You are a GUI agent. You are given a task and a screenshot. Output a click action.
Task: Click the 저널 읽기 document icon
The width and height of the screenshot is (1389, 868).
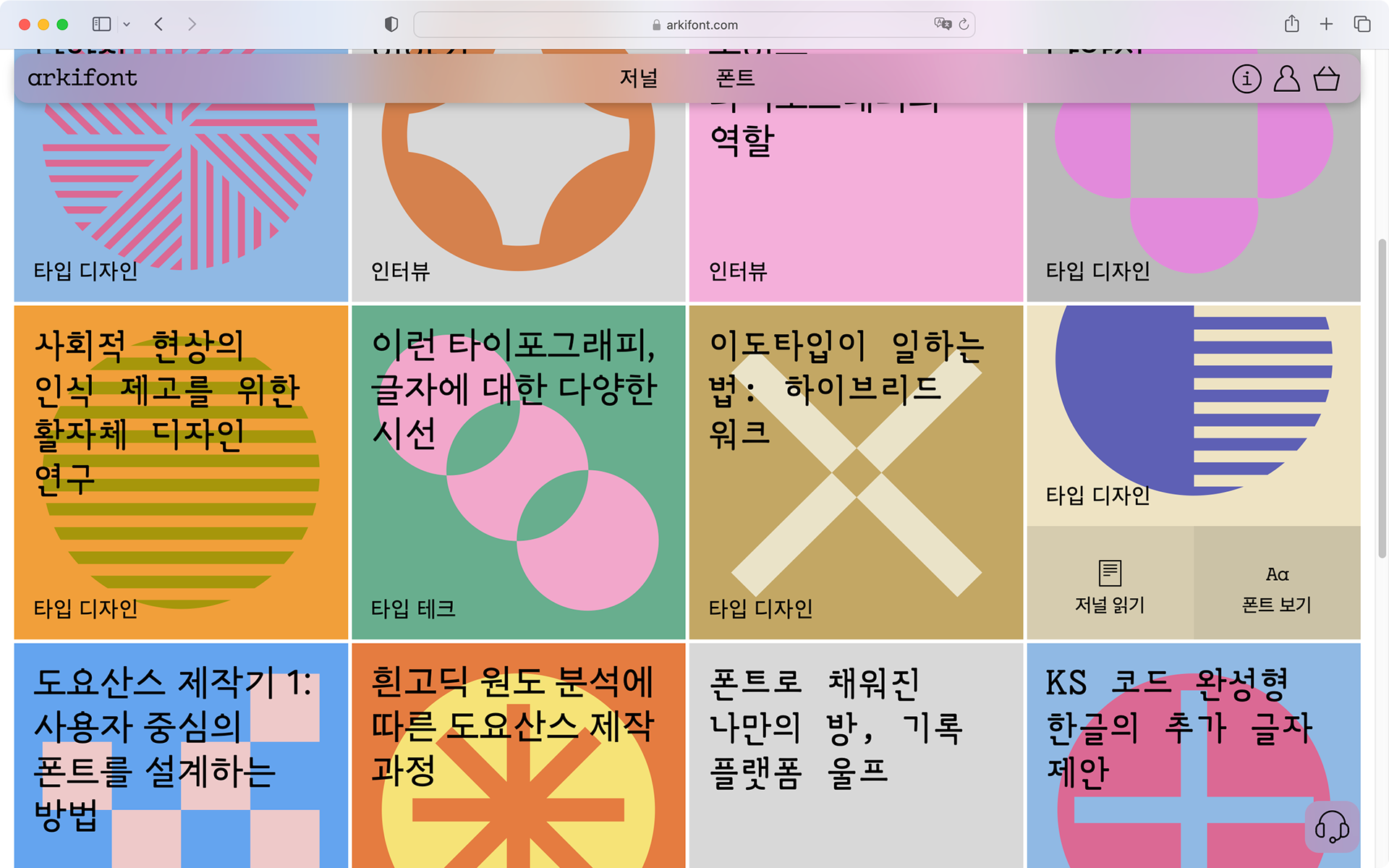[x=1110, y=574]
